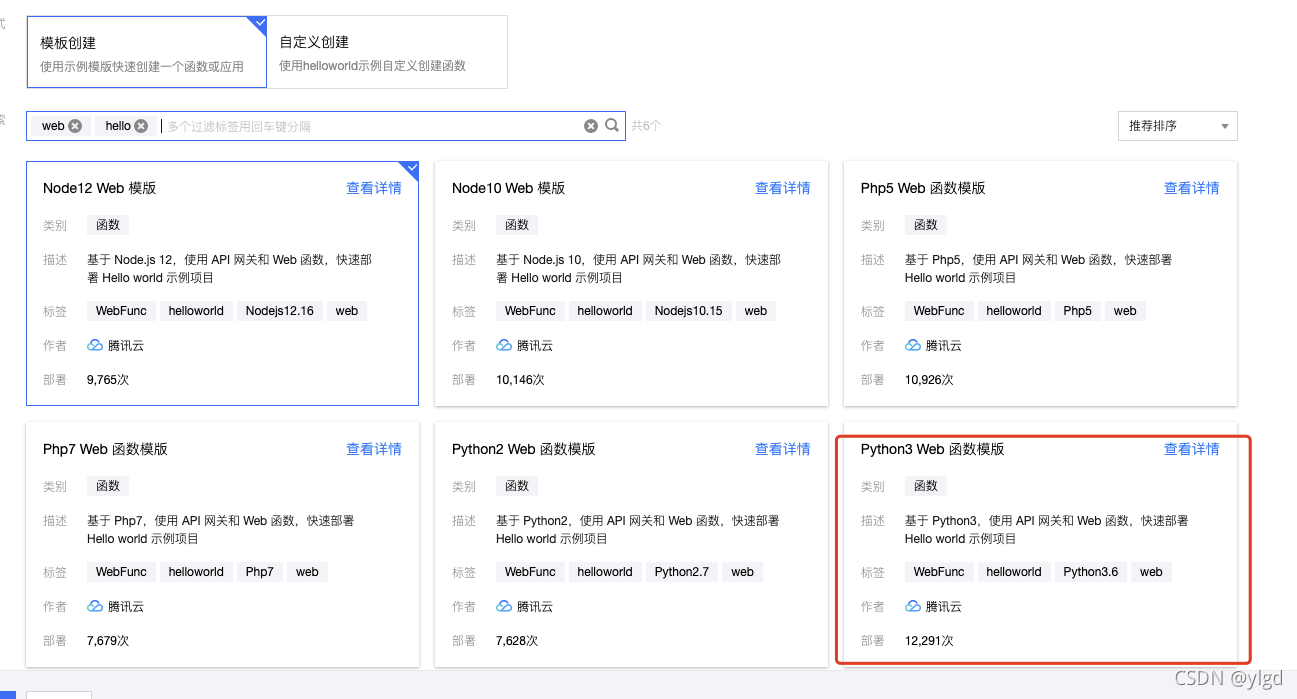Click 函数 category tag in Python3 card

[926, 486]
